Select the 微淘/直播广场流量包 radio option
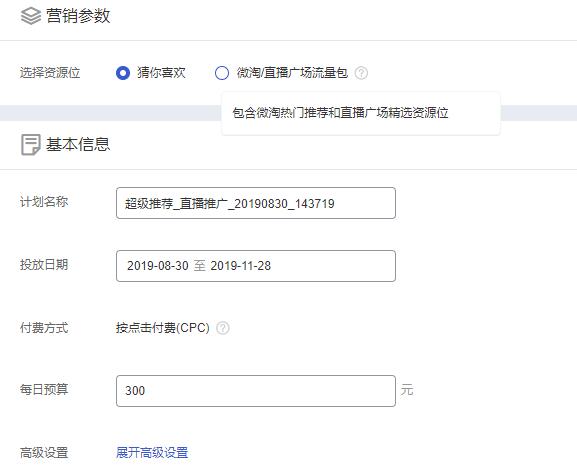The width and height of the screenshot is (577, 471). (222, 73)
